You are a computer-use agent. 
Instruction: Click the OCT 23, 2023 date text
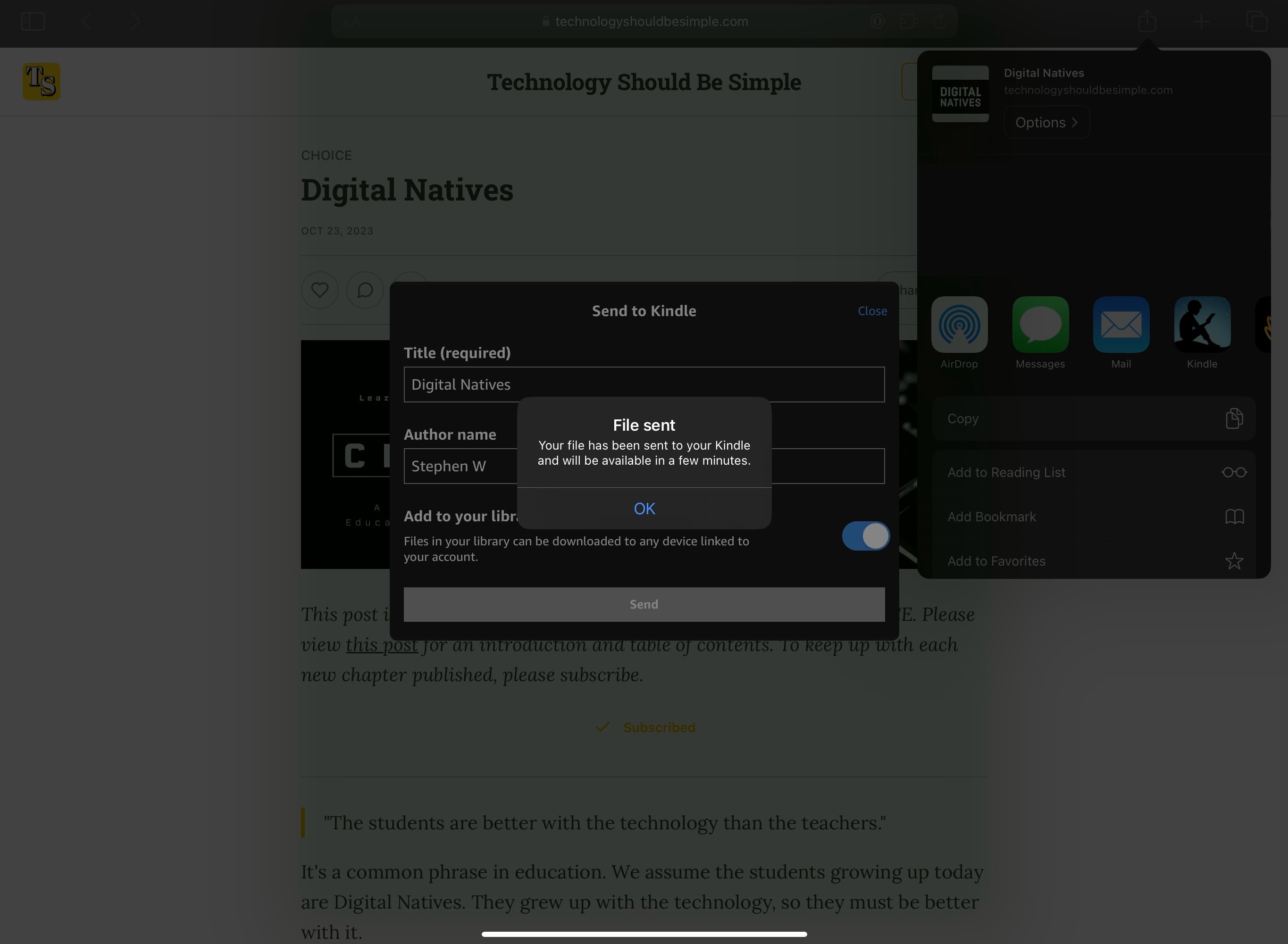pos(337,231)
